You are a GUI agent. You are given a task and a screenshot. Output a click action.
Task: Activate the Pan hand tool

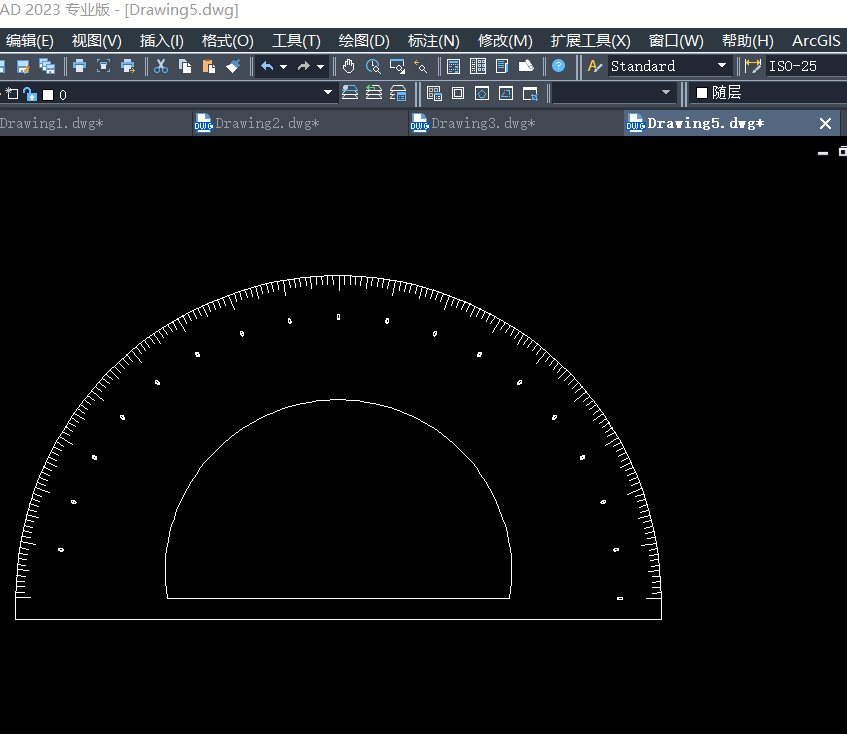coord(348,66)
